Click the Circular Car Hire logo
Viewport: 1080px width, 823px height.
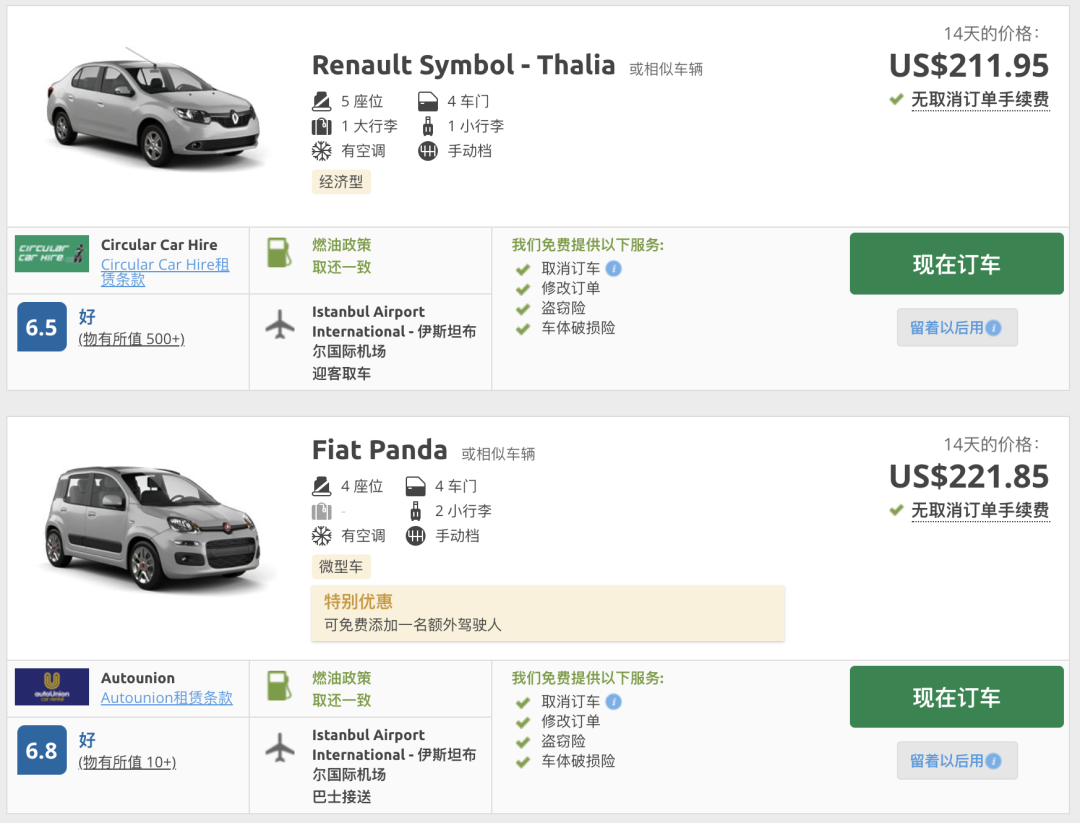click(52, 254)
